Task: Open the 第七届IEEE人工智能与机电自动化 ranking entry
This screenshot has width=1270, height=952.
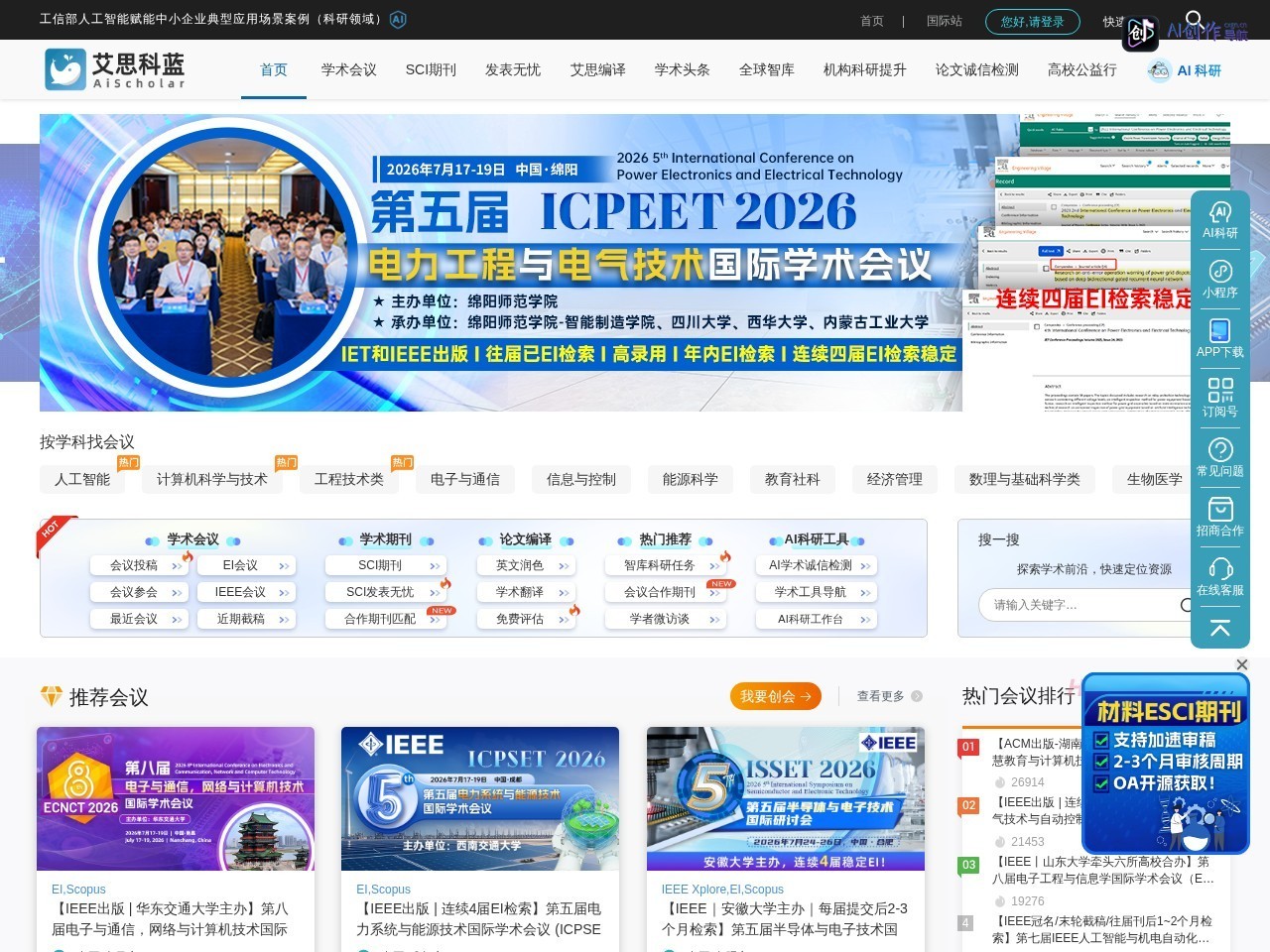Action: coord(1103,929)
